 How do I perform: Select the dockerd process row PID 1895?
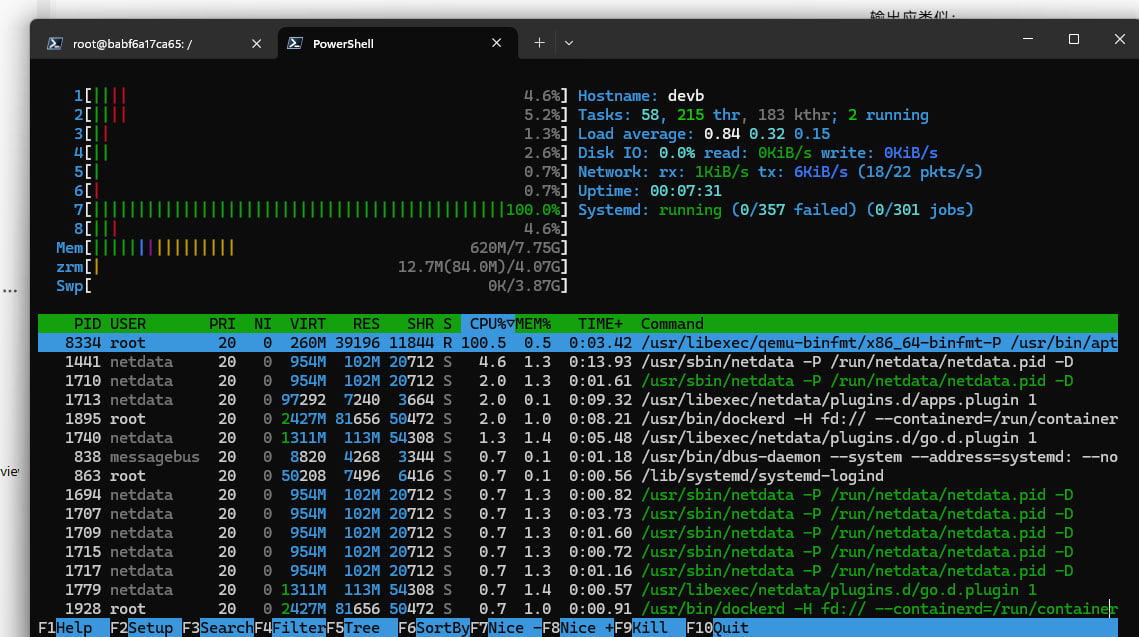(577, 419)
